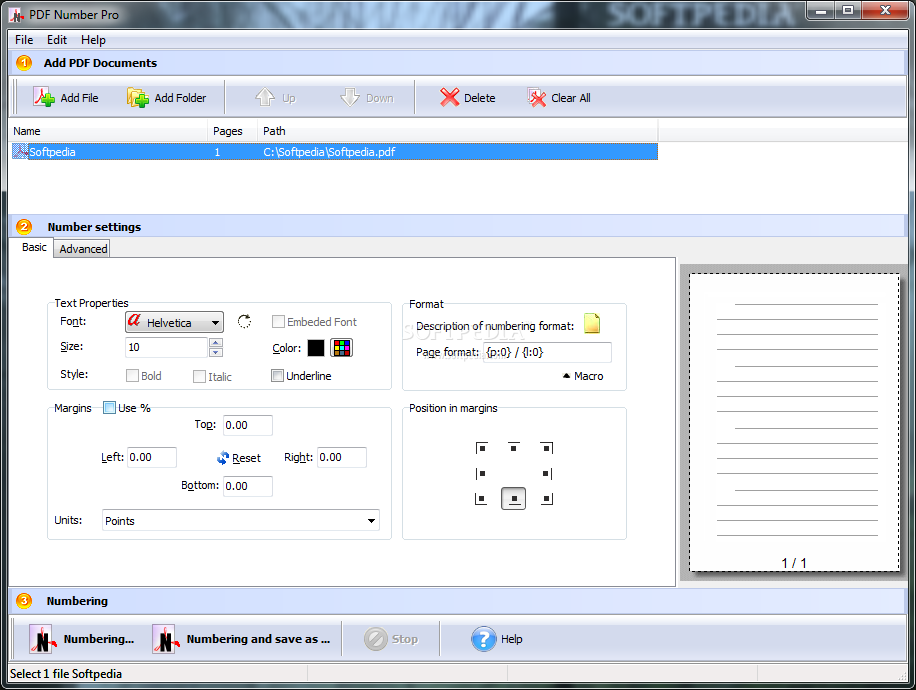Open the multicolor palette picker icon

click(x=342, y=348)
